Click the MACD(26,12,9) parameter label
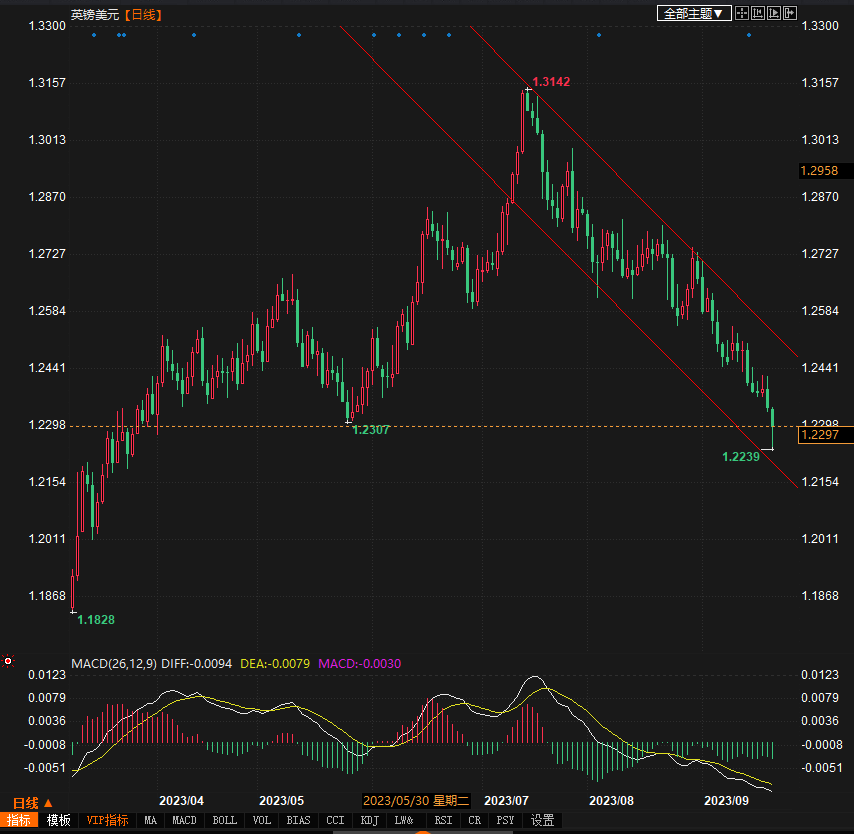Viewport: 854px width, 834px height. (114, 663)
